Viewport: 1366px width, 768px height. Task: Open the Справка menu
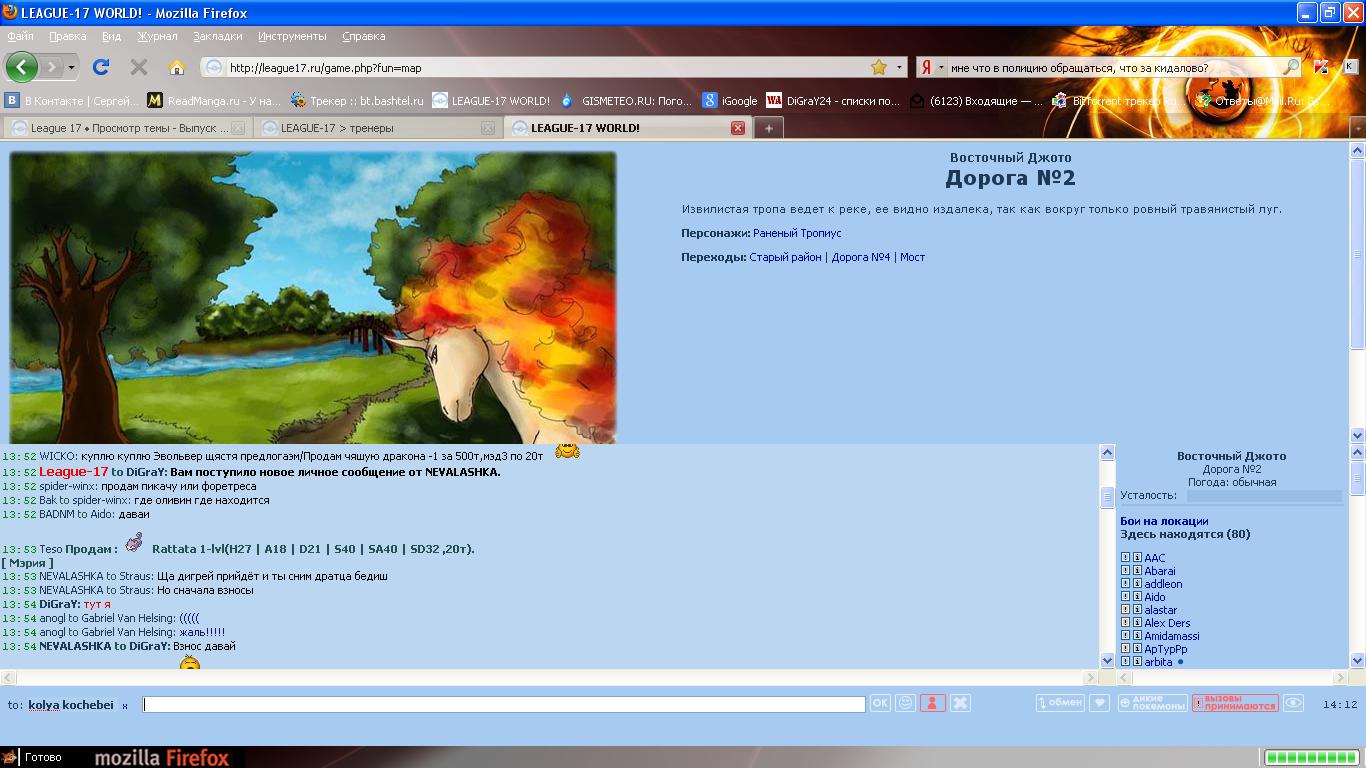[363, 36]
